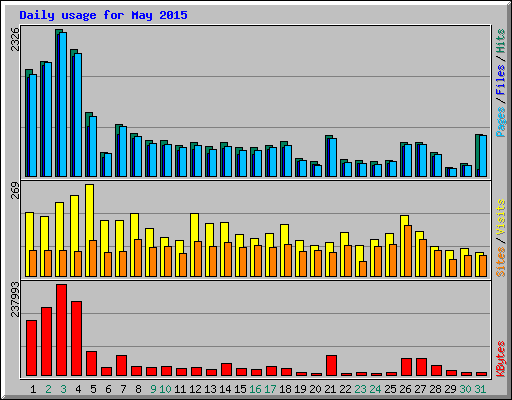Image resolution: width=512 pixels, height=400 pixels.
Task: Click day 13 on the x-axis
Action: tap(210, 389)
